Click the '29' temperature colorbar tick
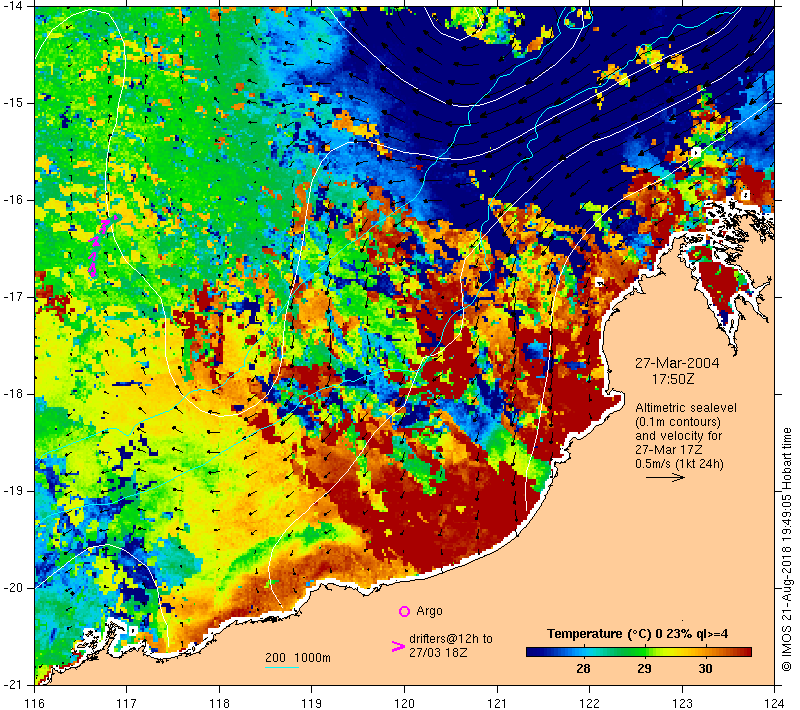 pyautogui.click(x=644, y=669)
